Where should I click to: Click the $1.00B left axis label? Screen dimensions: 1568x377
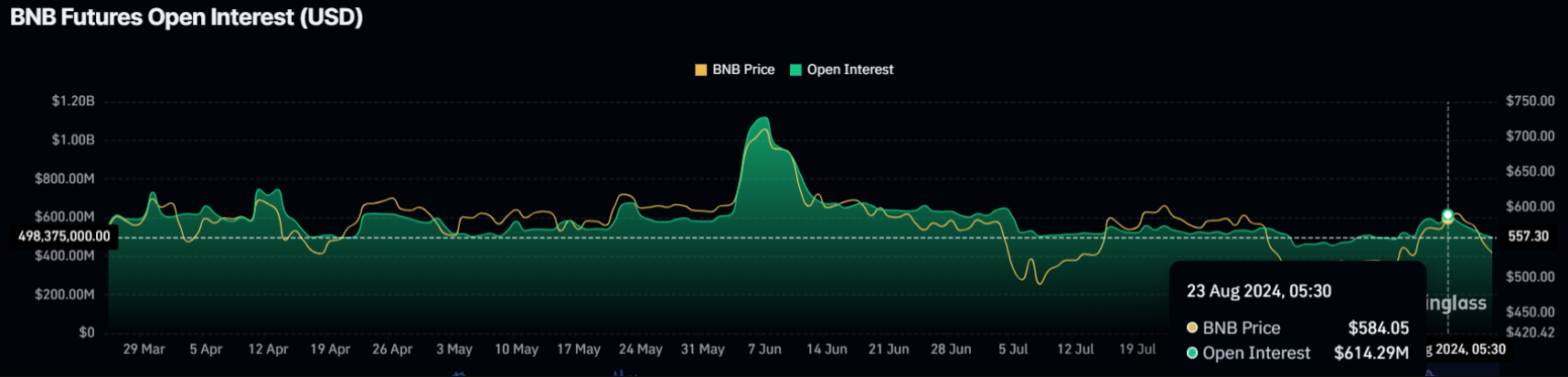tap(73, 140)
